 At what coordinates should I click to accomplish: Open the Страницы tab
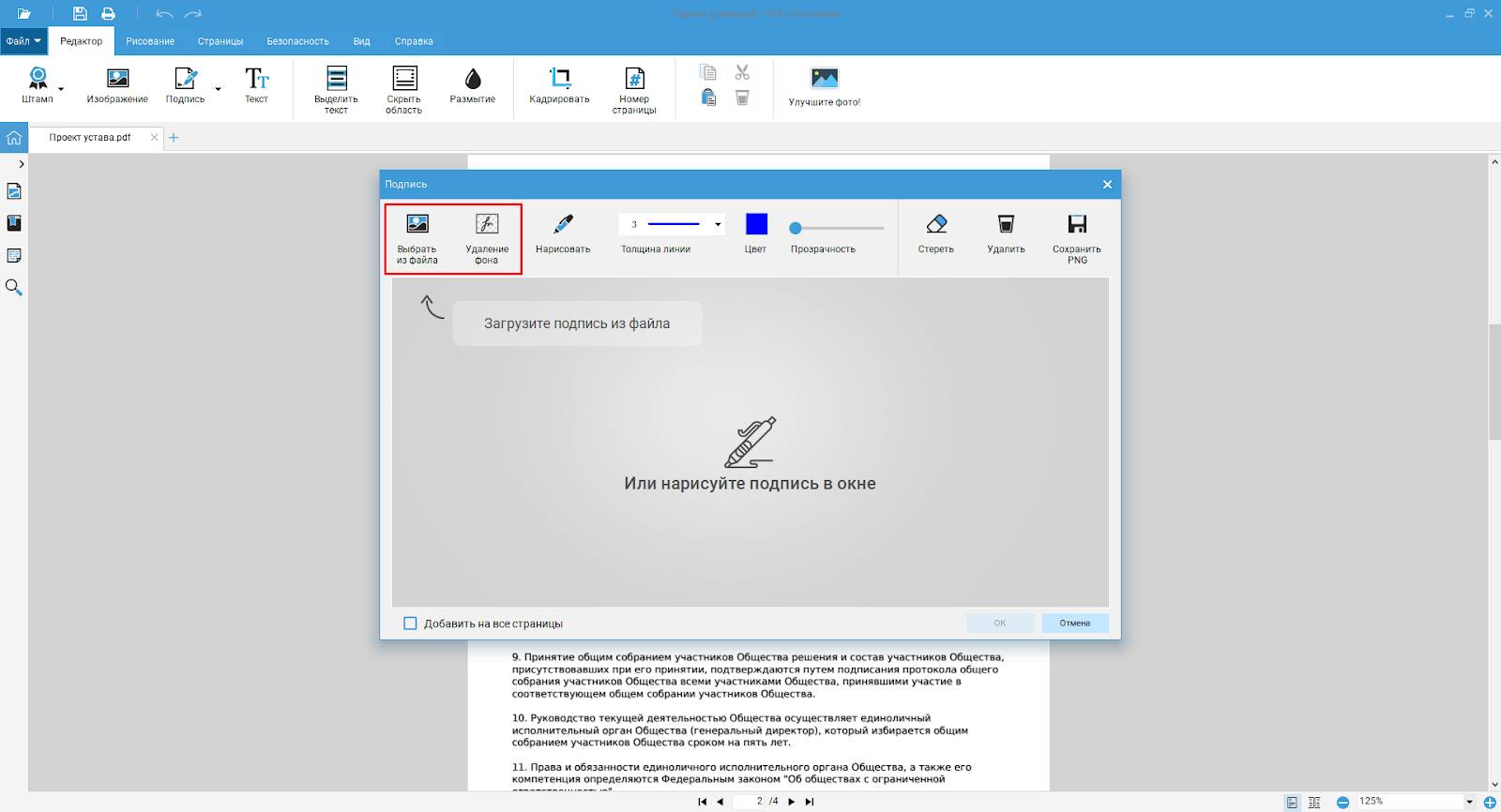pos(220,41)
